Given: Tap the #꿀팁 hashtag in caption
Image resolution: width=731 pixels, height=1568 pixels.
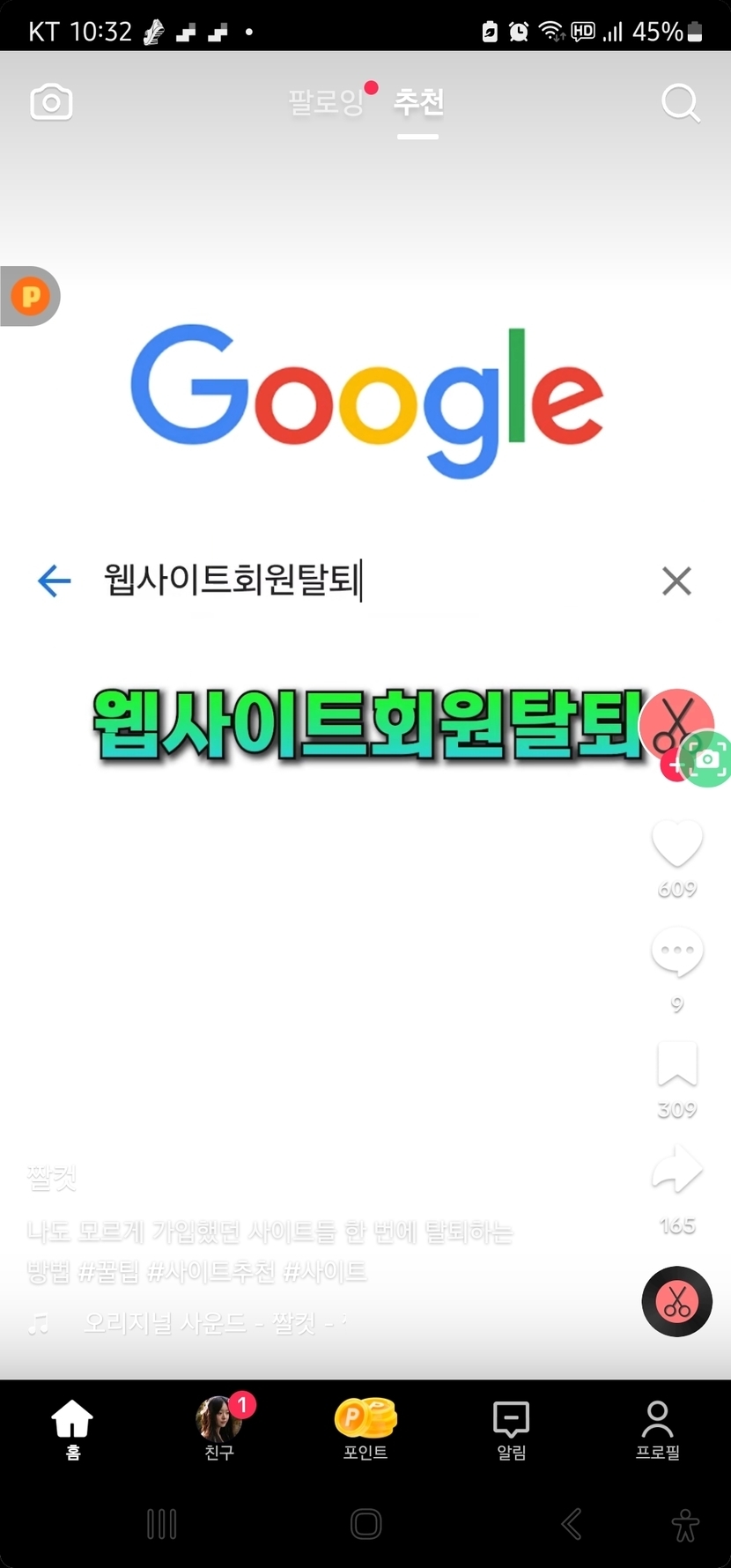Looking at the screenshot, I should coord(109,1271).
